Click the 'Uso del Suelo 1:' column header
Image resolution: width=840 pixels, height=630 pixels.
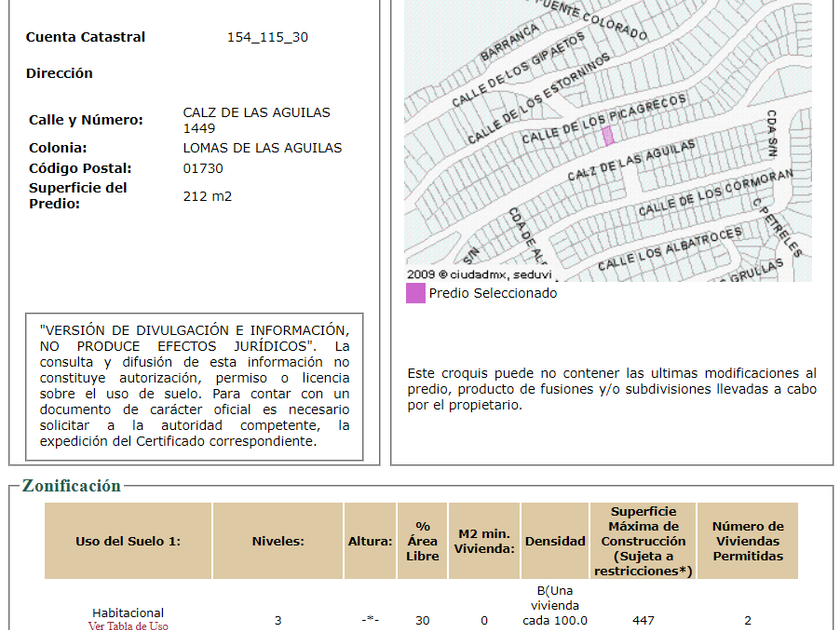[x=128, y=541]
